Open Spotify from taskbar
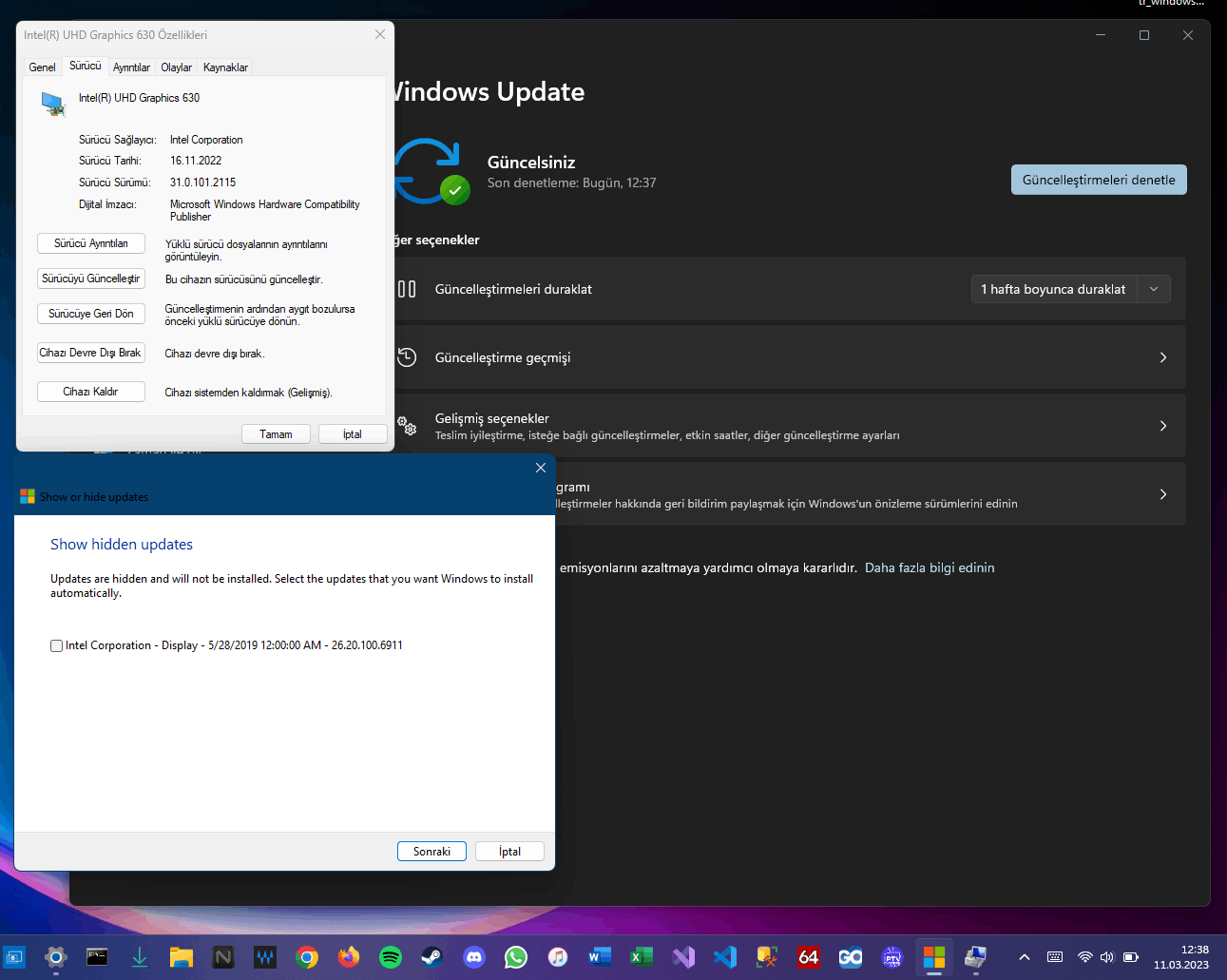The image size is (1227, 980). 391,957
